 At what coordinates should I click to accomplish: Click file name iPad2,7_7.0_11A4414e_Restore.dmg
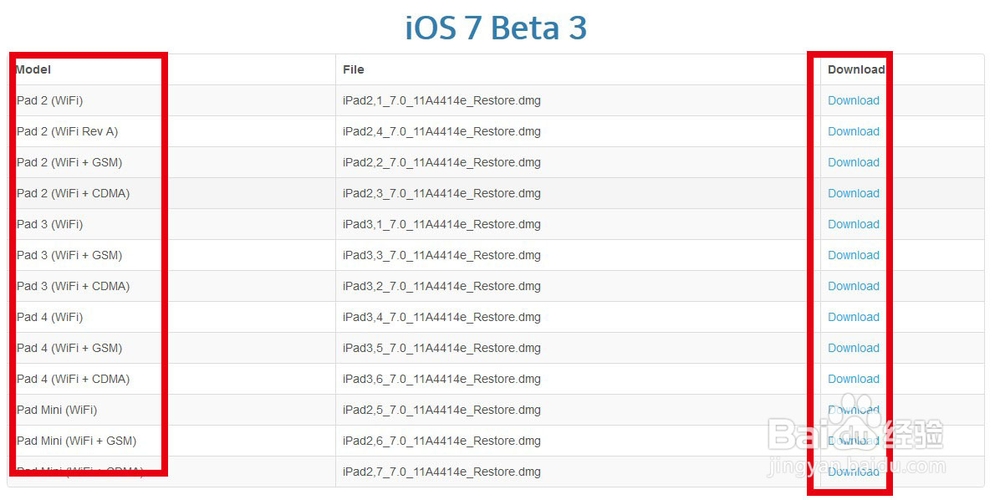441,472
